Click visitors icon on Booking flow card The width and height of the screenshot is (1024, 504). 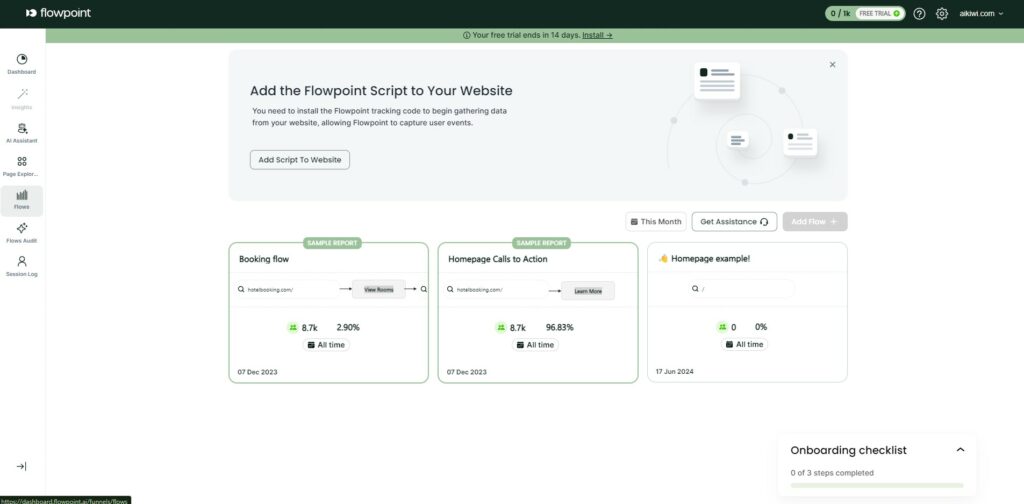click(293, 328)
